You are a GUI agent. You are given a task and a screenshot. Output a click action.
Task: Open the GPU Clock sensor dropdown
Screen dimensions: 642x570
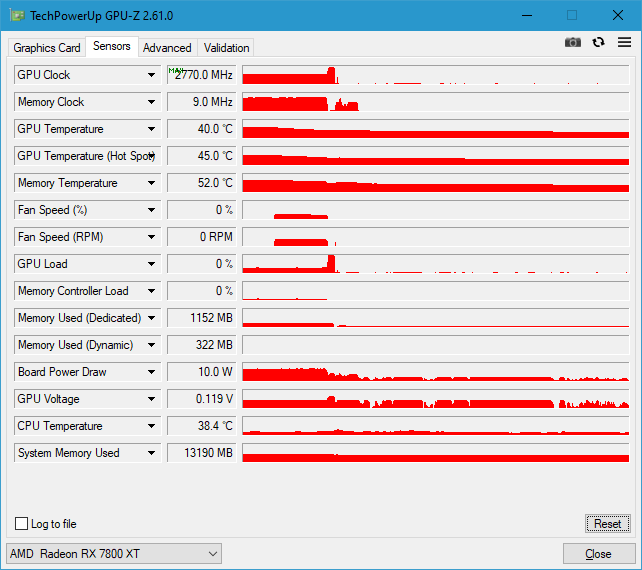click(151, 75)
